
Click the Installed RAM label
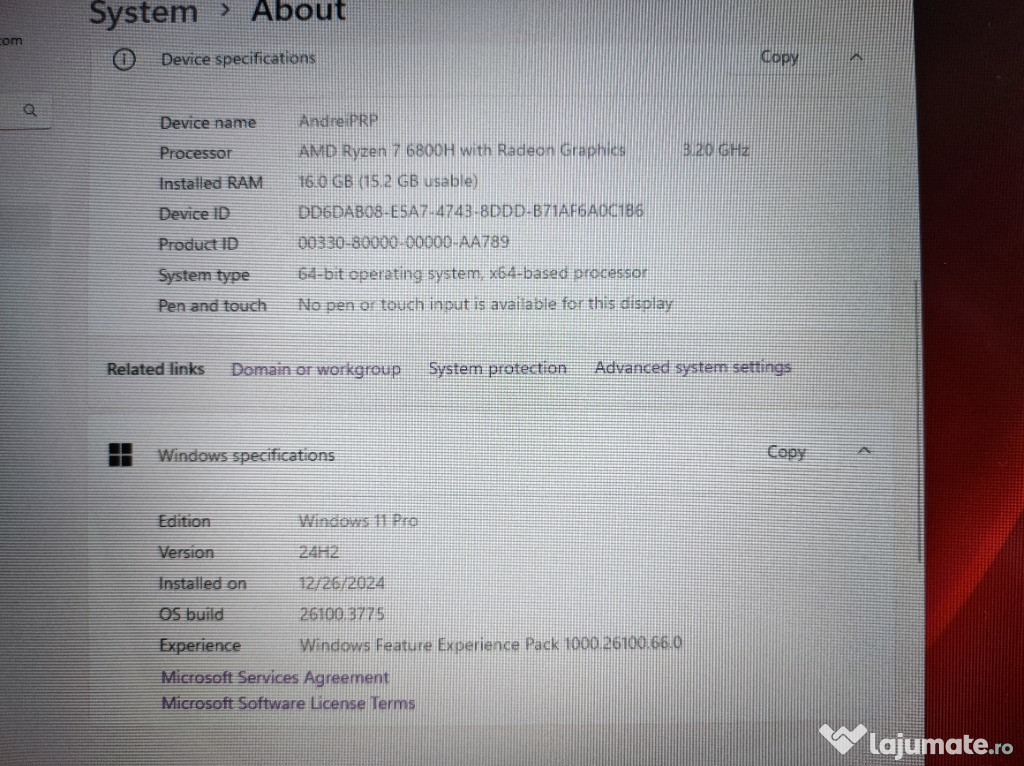[211, 184]
